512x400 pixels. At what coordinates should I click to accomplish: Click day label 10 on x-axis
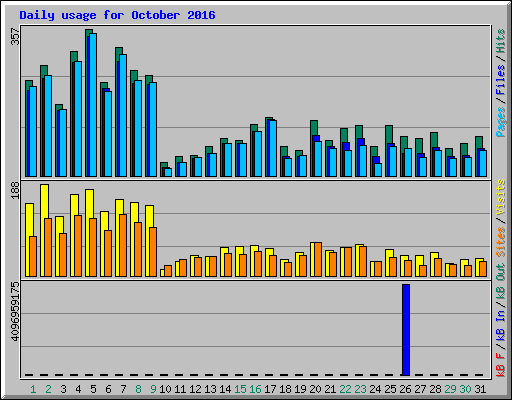165,389
